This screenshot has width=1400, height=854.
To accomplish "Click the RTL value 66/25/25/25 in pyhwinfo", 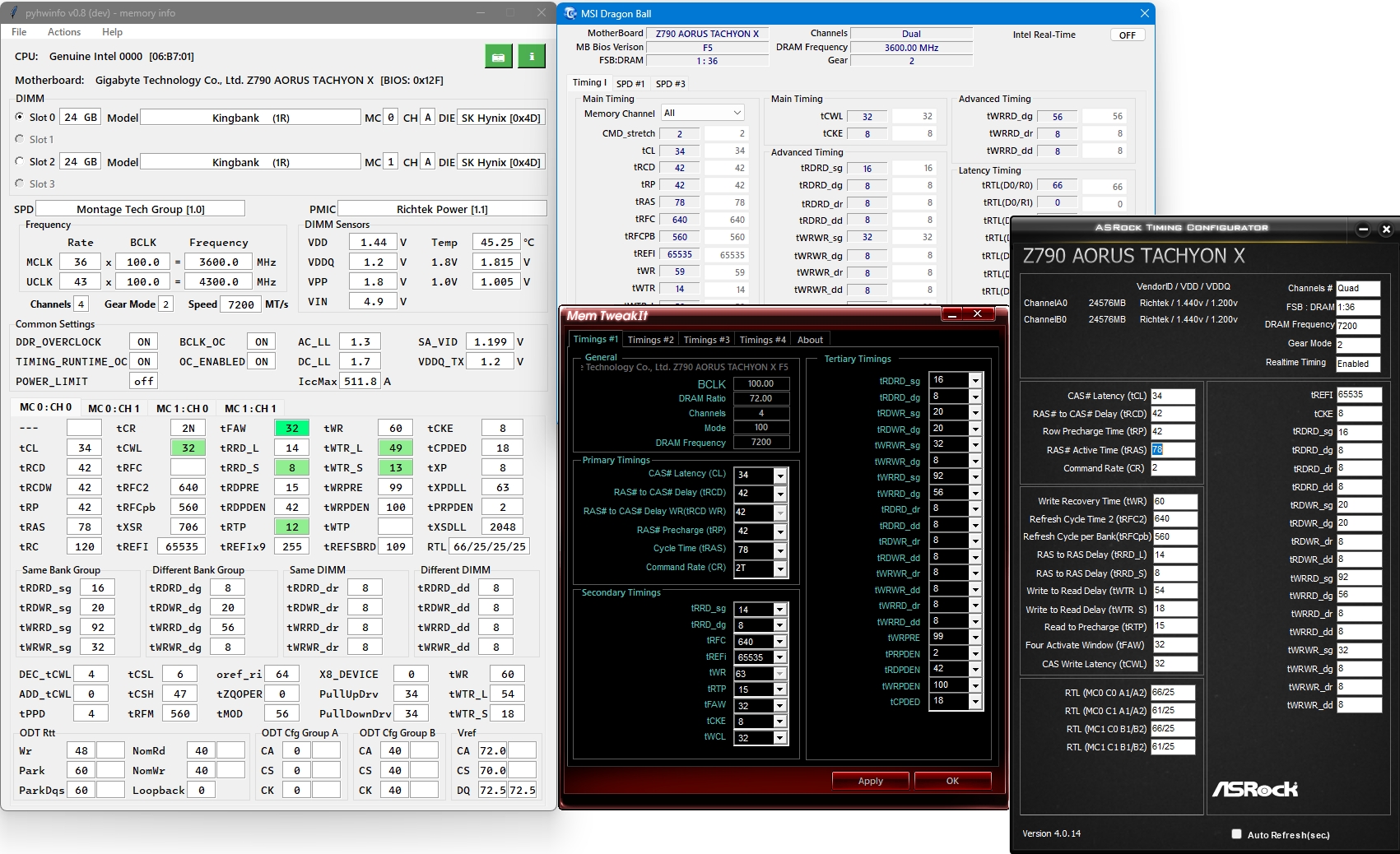I will click(490, 546).
